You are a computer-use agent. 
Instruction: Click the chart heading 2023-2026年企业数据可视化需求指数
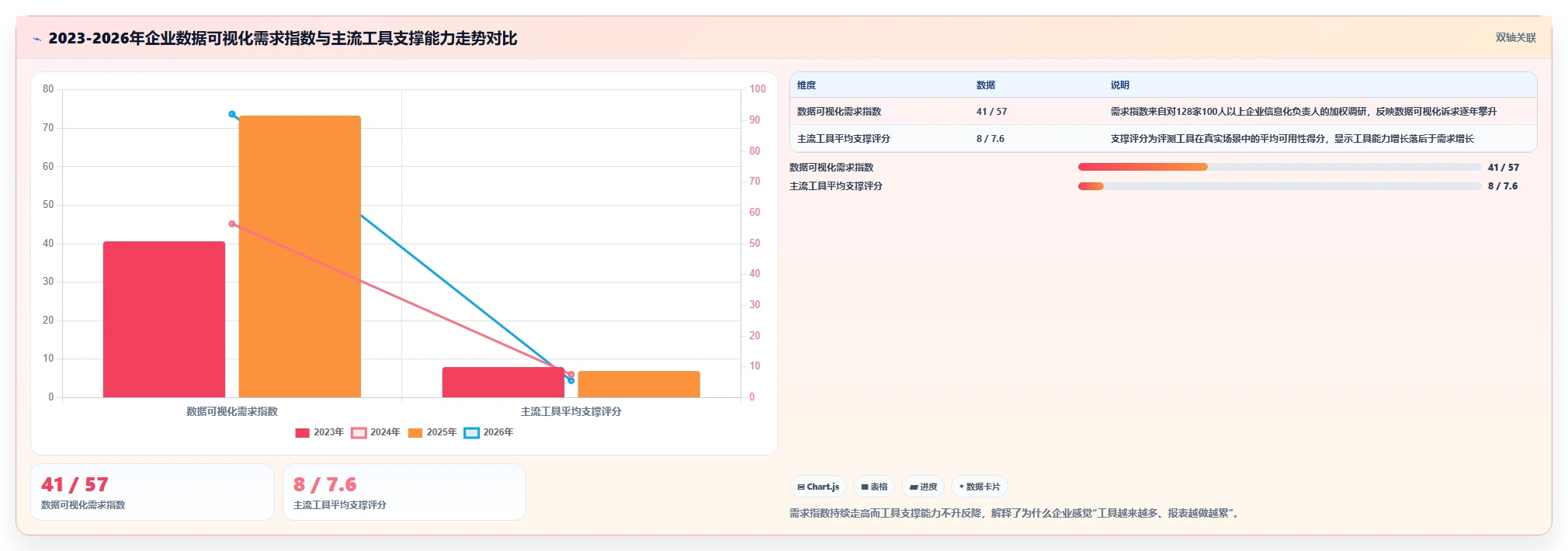point(283,38)
